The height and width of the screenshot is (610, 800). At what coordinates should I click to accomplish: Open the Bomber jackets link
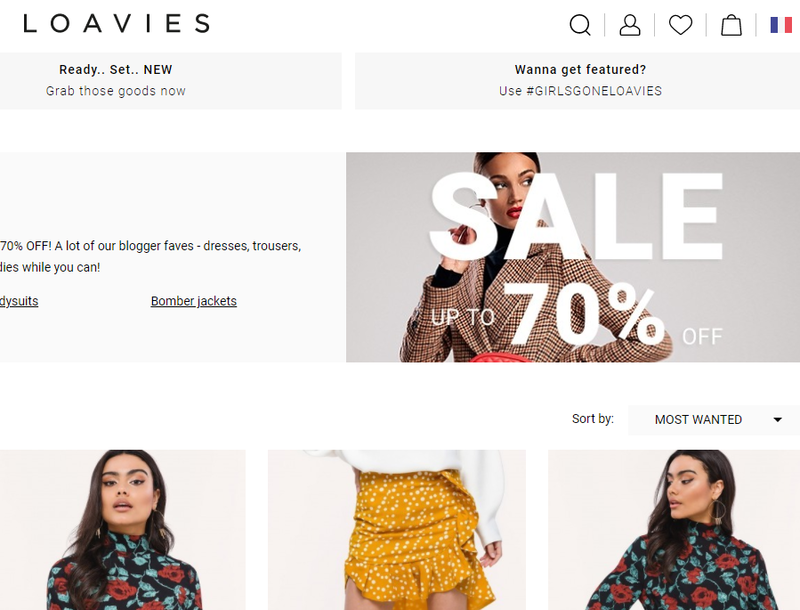[194, 301]
